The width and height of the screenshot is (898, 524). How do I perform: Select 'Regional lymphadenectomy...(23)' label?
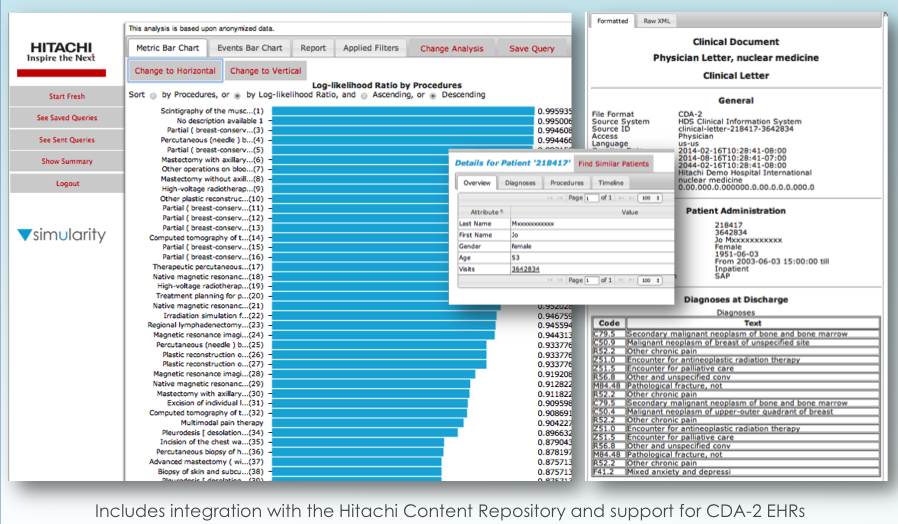[206, 325]
